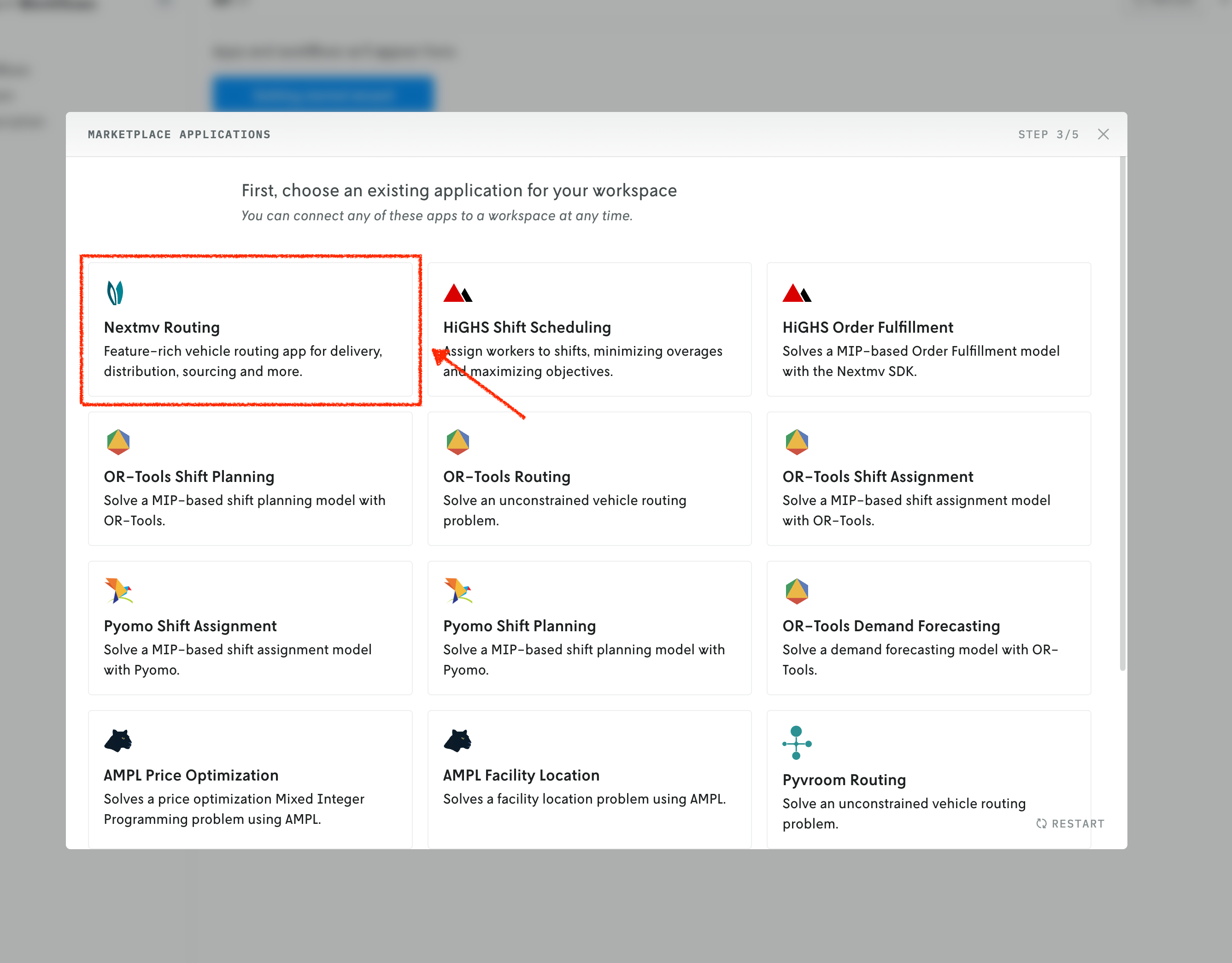
Task: Click the OR-Tools Routing hexagon icon
Action: (x=458, y=442)
